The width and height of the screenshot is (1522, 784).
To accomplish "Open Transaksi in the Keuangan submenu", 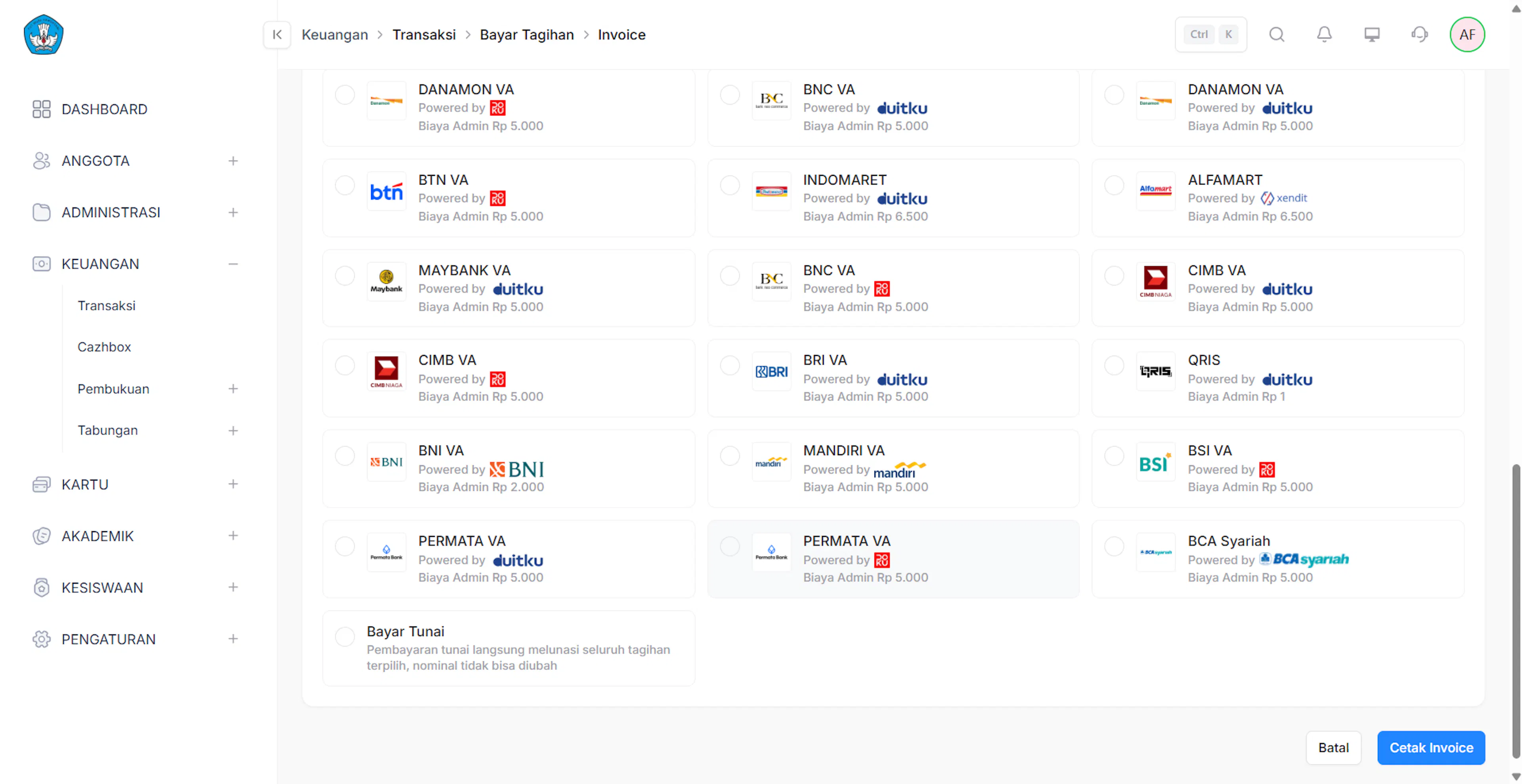I will click(x=106, y=306).
